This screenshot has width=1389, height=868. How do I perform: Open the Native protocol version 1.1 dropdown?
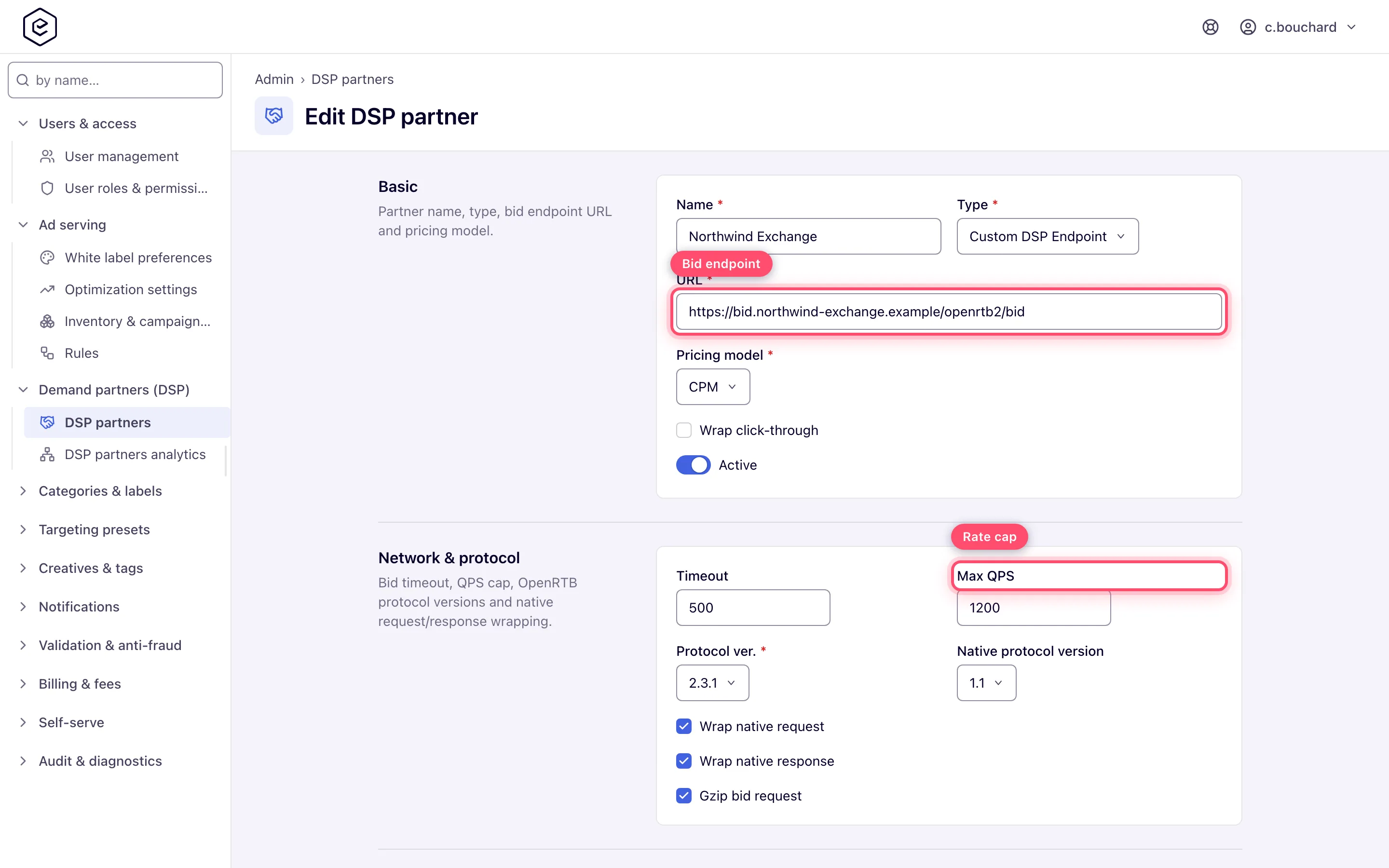986,683
